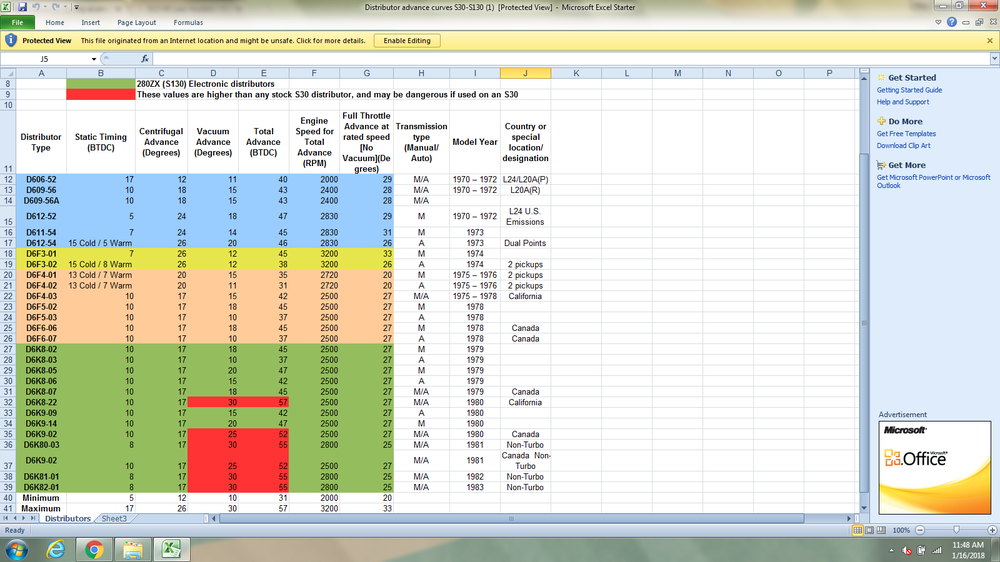Click the green color-filled cell in row 8

click(x=101, y=84)
